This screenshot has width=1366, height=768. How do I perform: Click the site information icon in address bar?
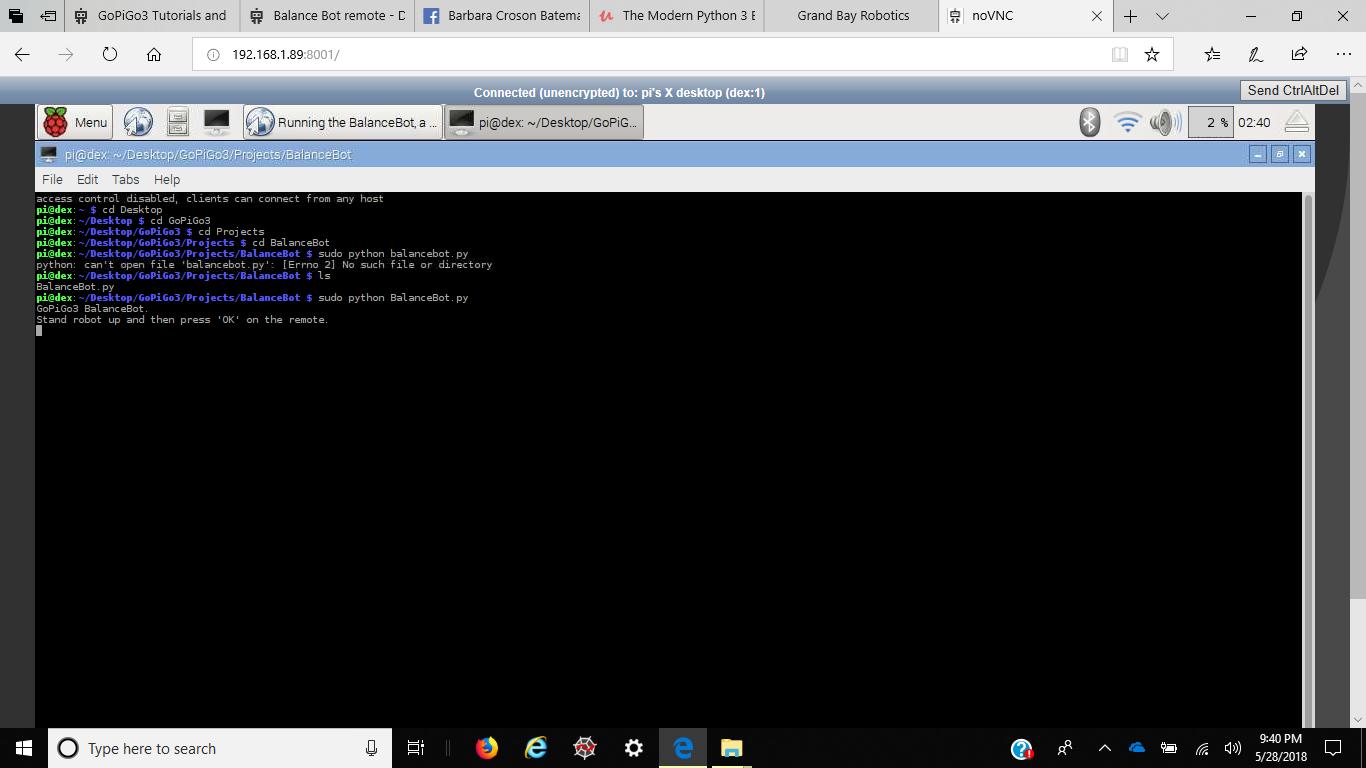pyautogui.click(x=213, y=55)
